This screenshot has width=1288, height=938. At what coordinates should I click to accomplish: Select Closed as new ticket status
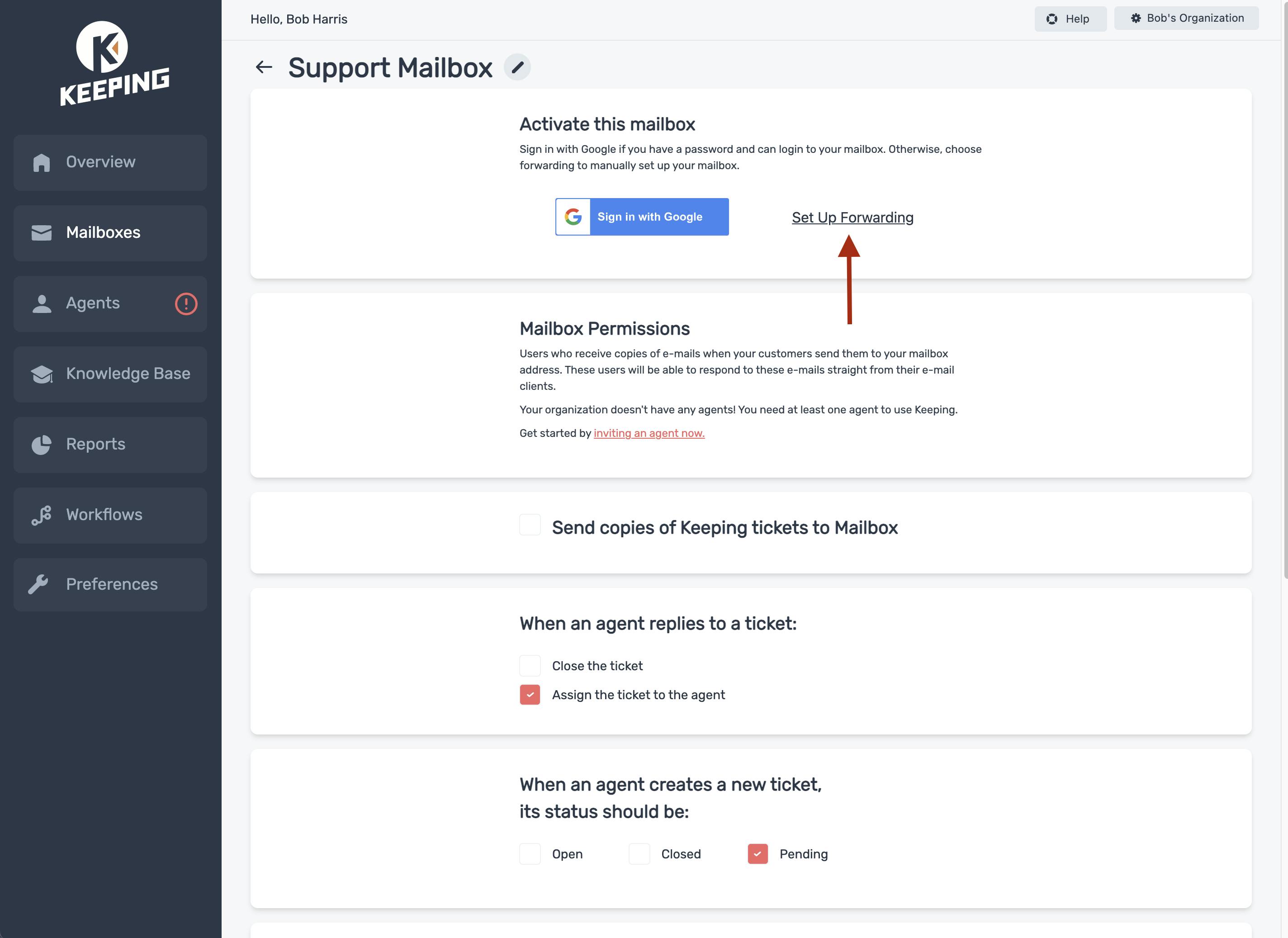tap(639, 853)
